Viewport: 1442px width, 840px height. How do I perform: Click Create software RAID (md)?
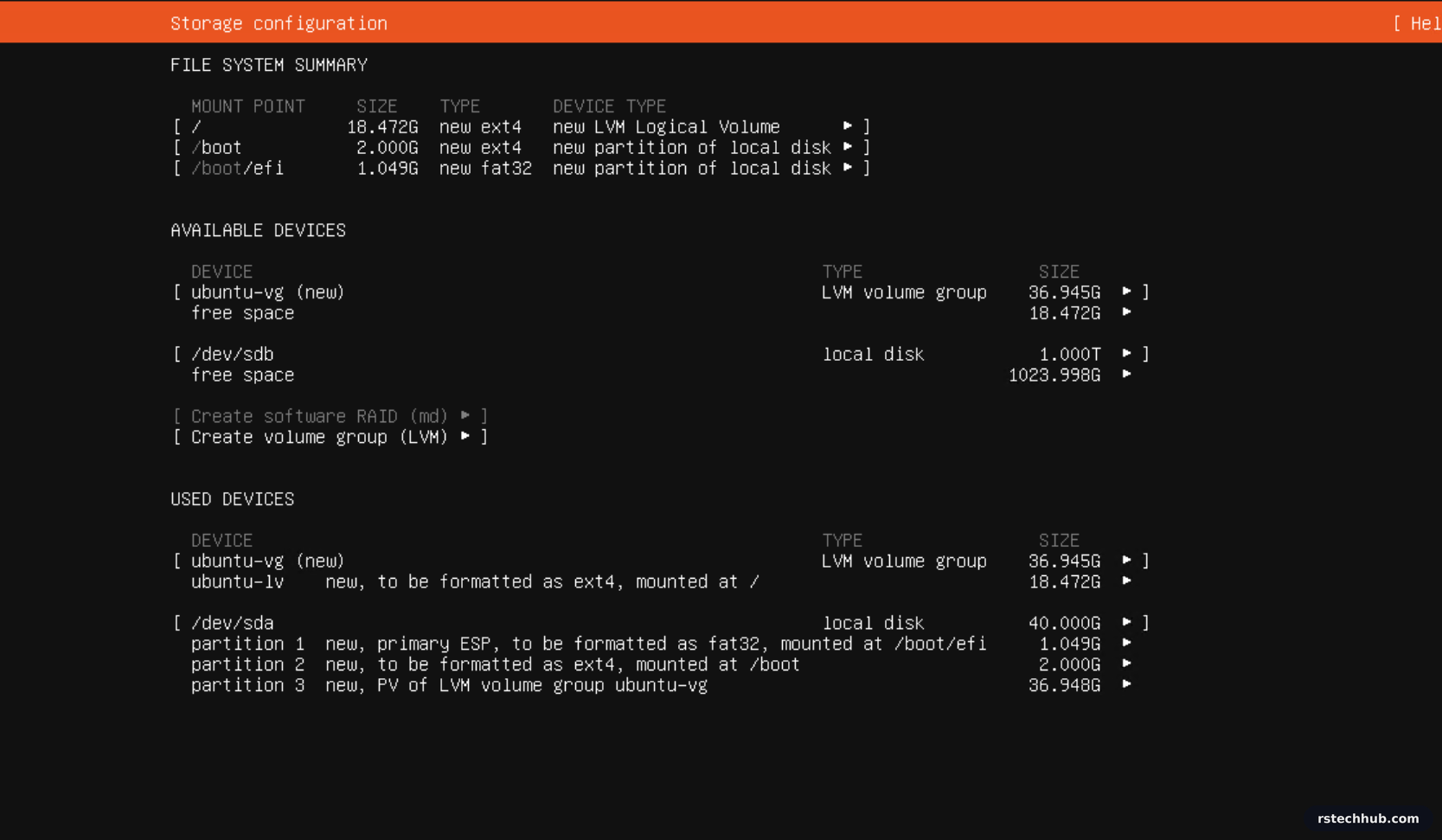pyautogui.click(x=330, y=416)
